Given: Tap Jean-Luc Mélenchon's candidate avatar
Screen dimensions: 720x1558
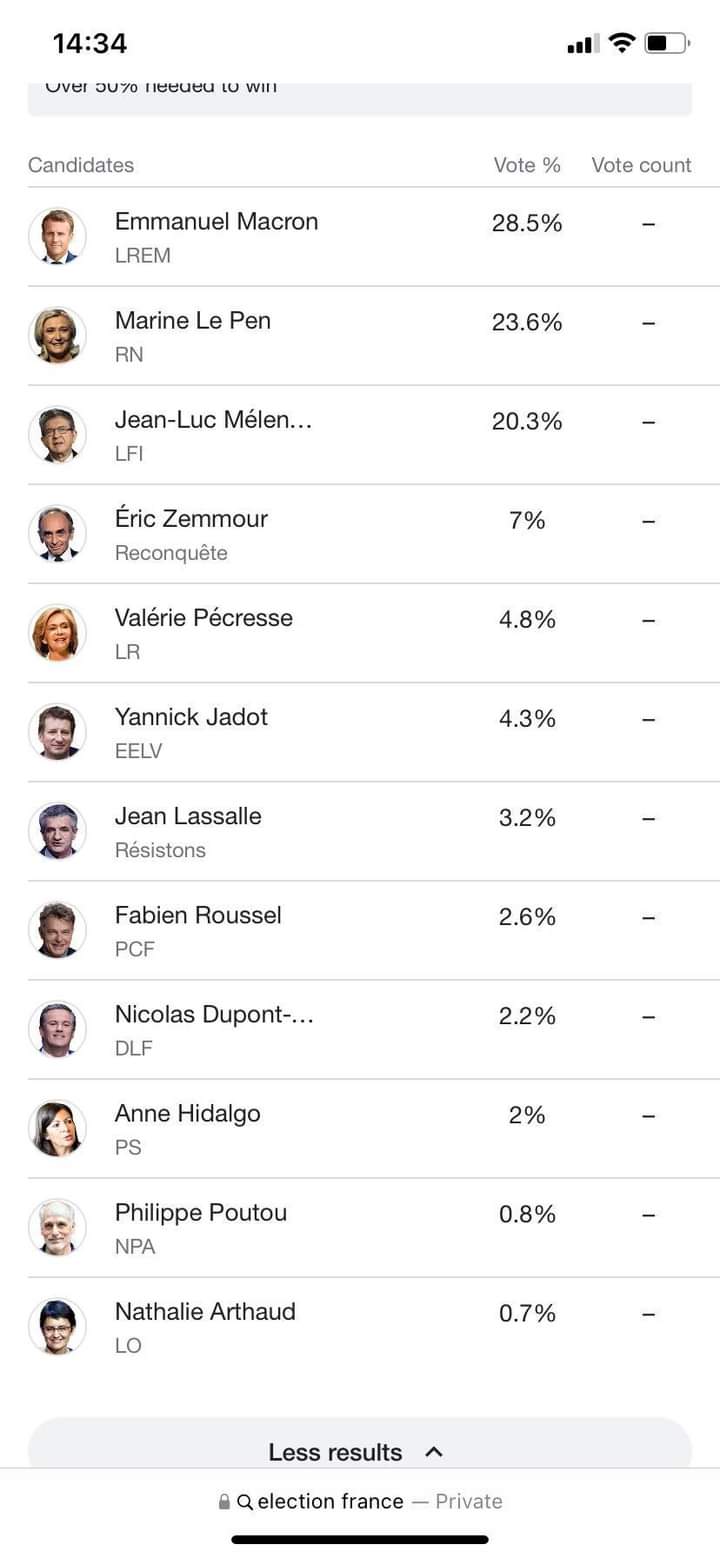Looking at the screenshot, I should (x=57, y=434).
